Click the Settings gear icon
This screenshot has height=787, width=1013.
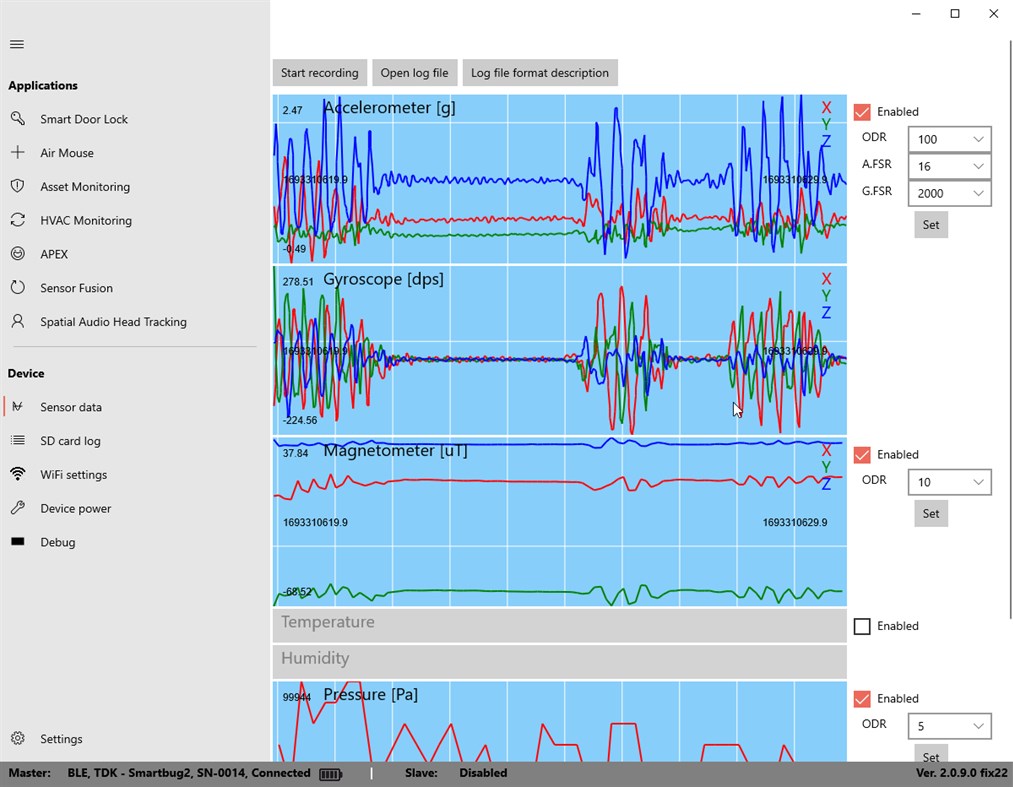click(17, 738)
